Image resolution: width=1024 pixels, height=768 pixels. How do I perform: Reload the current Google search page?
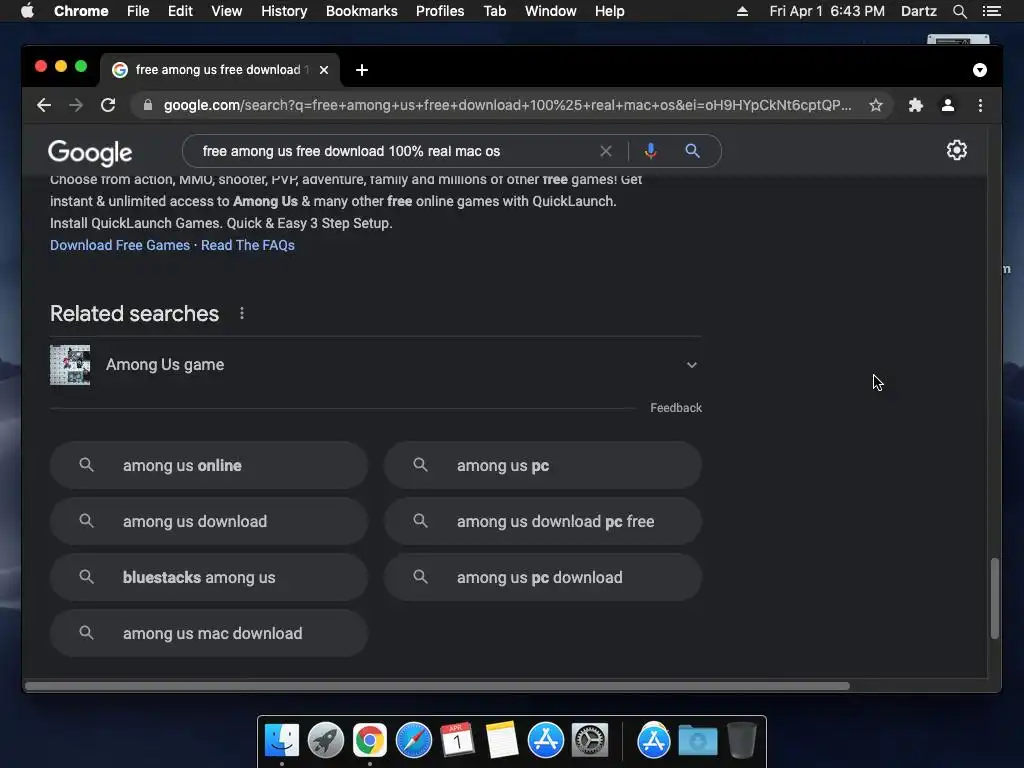[108, 105]
